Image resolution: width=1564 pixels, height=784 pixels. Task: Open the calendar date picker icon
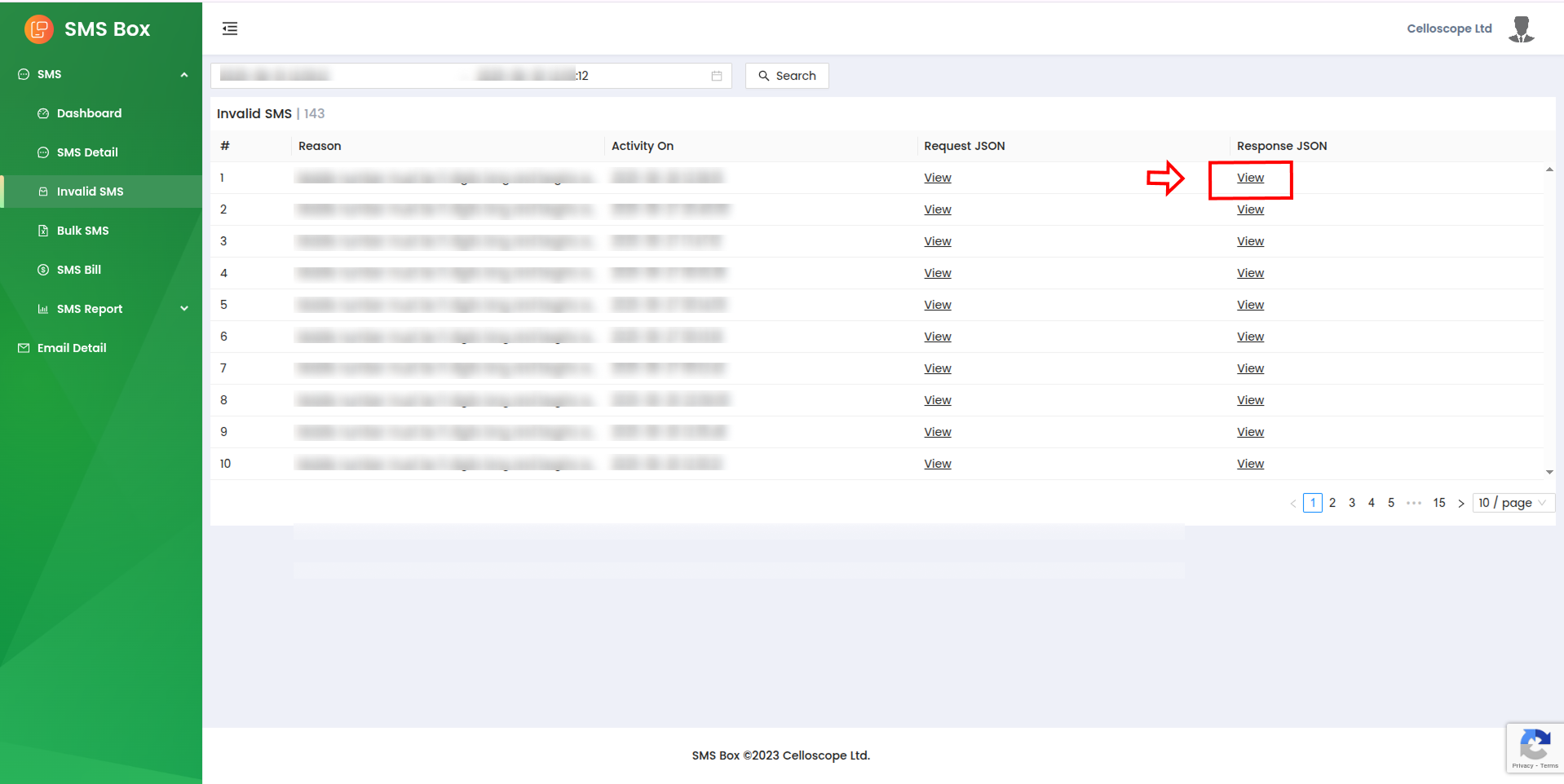[717, 76]
